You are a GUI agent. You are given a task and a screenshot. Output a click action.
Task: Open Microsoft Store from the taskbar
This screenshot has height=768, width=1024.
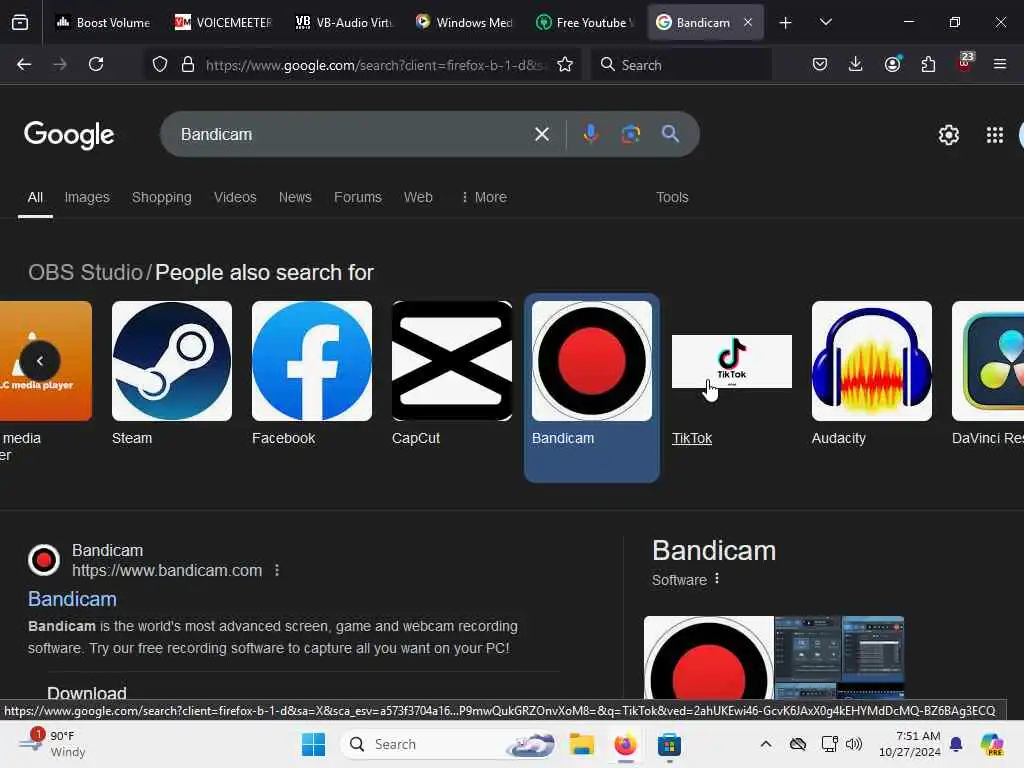point(669,744)
